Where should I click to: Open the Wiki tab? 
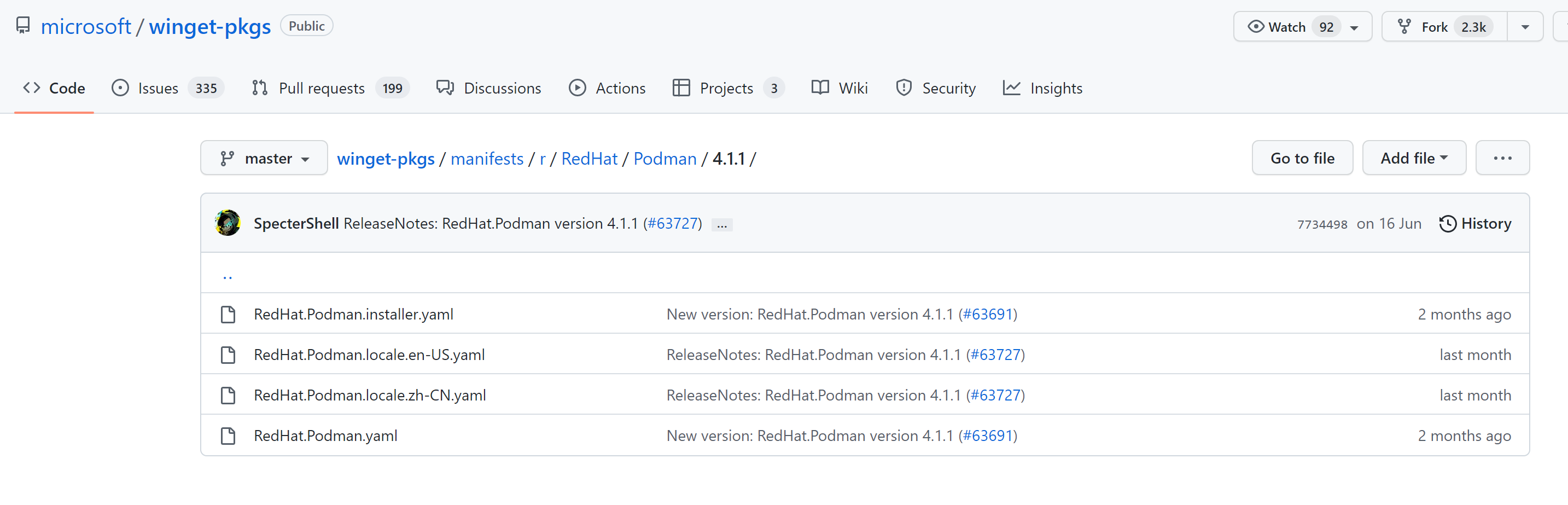pyautogui.click(x=840, y=88)
